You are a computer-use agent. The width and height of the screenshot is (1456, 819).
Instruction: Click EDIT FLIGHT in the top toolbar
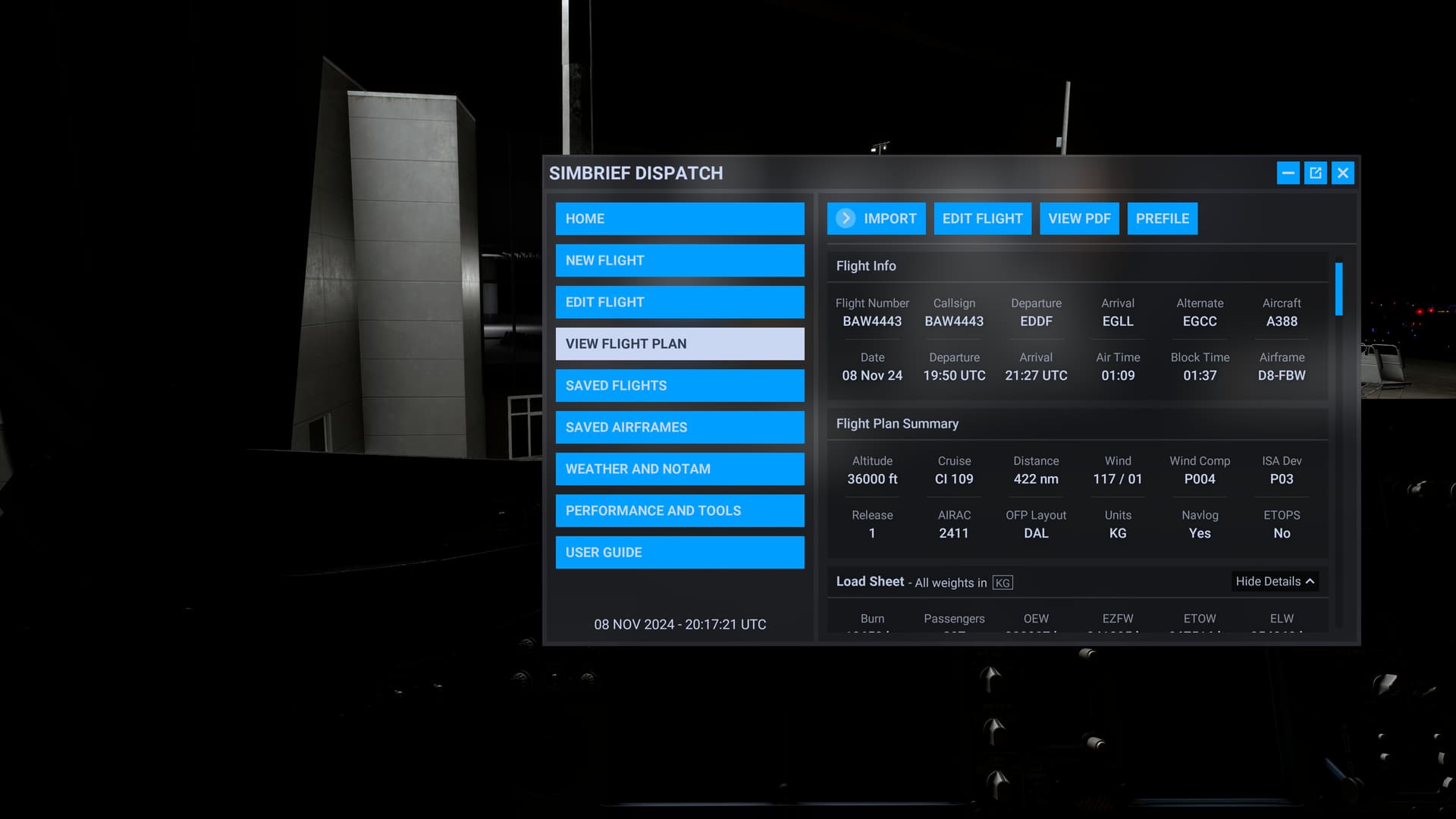pyautogui.click(x=982, y=218)
